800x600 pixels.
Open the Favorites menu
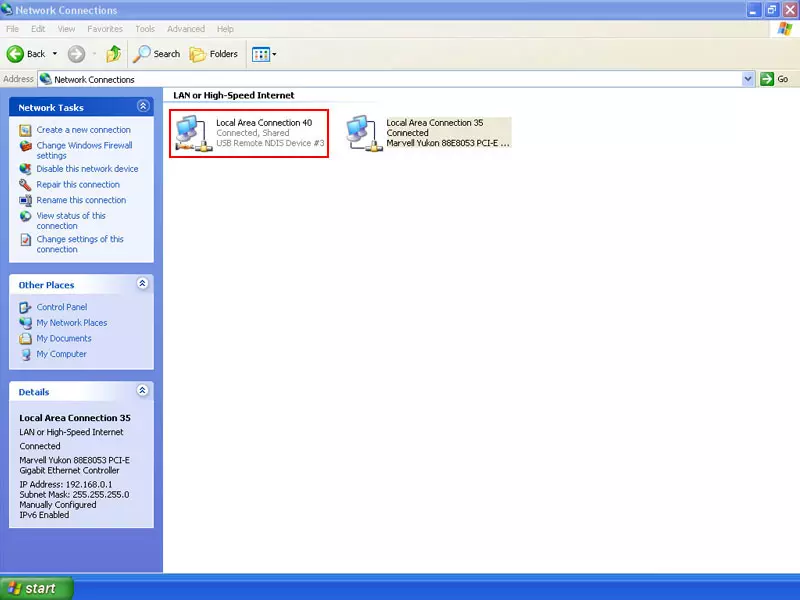pyautogui.click(x=105, y=29)
